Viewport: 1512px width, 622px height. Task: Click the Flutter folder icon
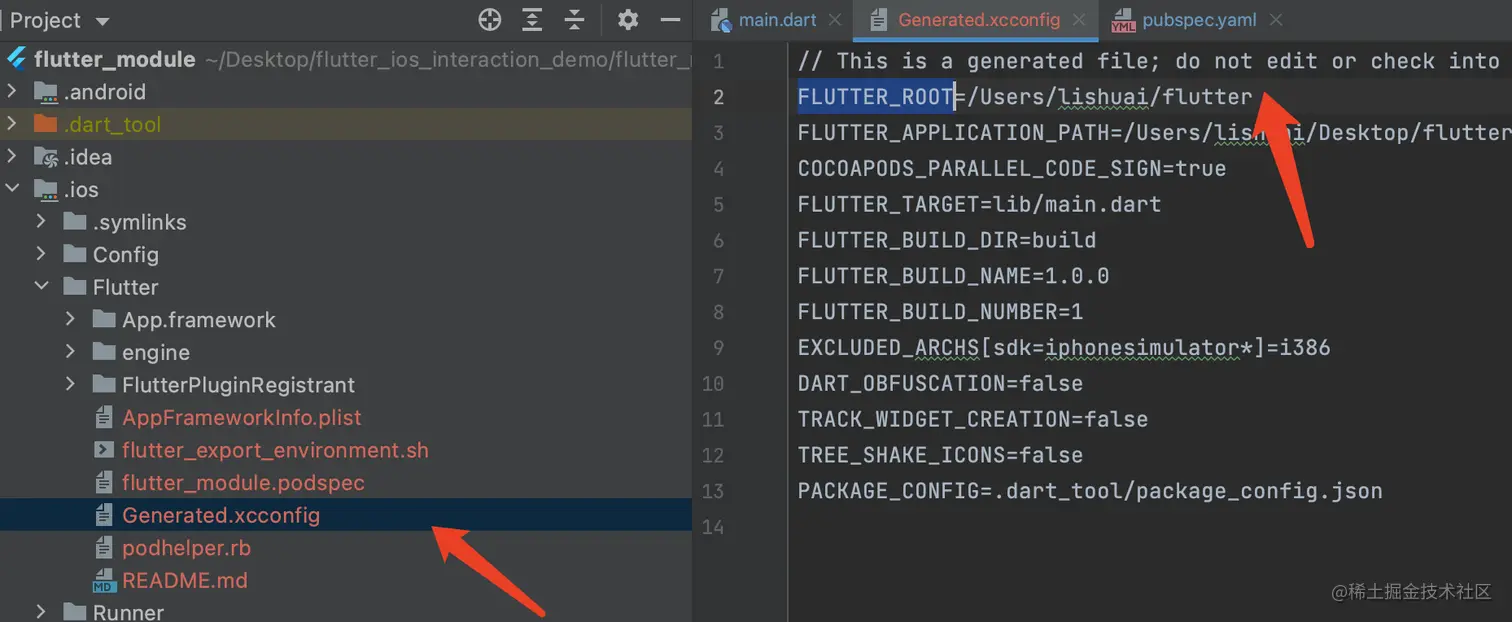(x=75, y=287)
